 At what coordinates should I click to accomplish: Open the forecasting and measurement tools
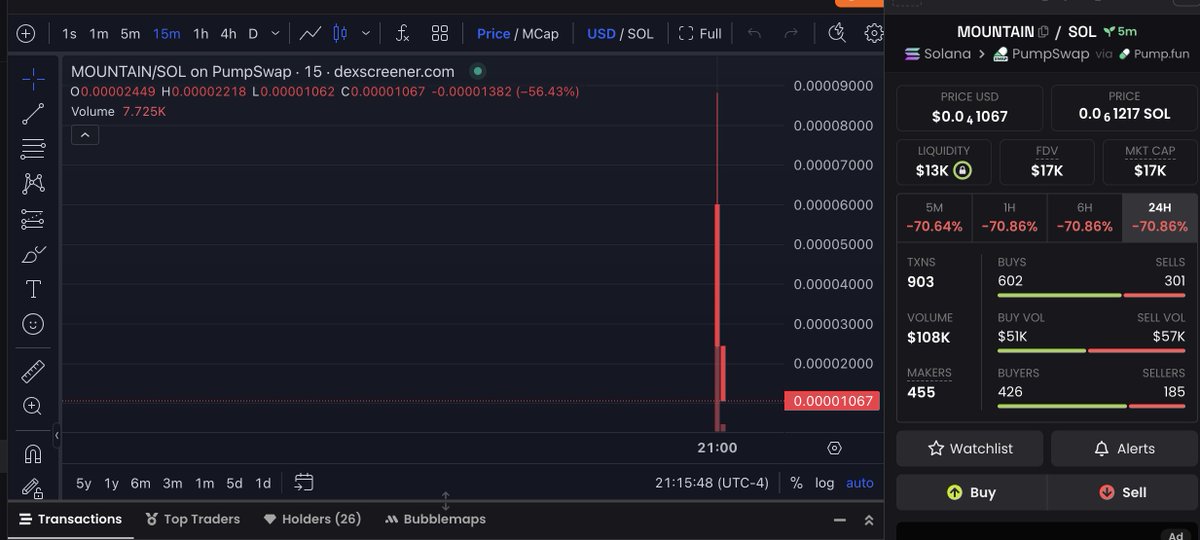click(33, 219)
